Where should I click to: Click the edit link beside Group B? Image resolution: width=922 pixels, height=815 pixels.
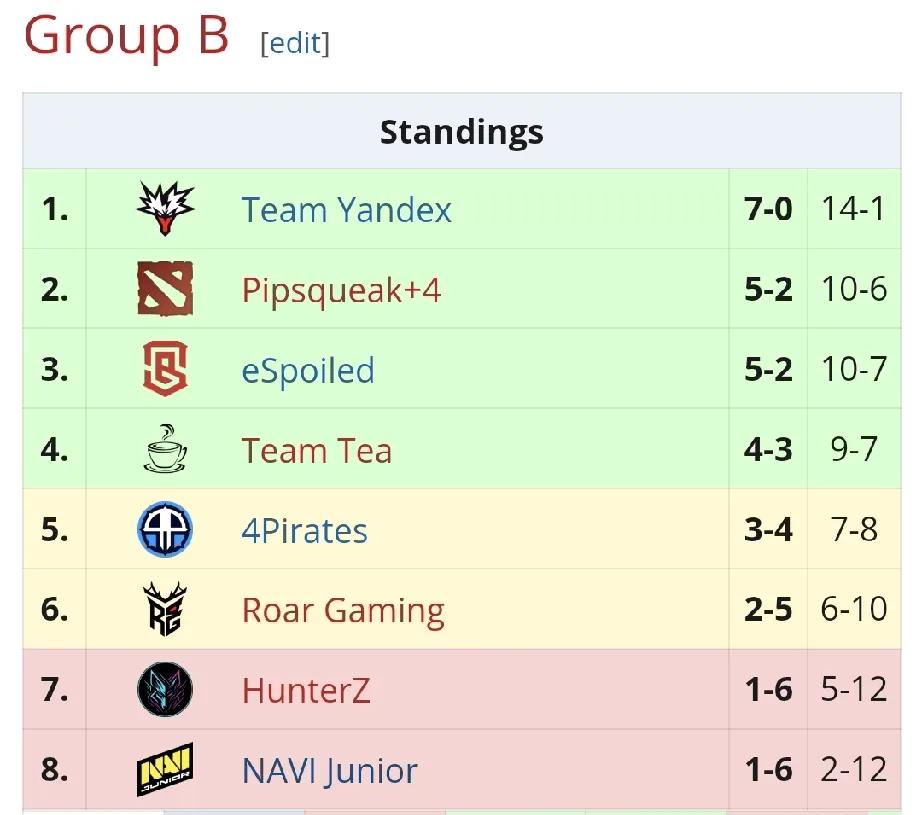pyautogui.click(x=295, y=43)
